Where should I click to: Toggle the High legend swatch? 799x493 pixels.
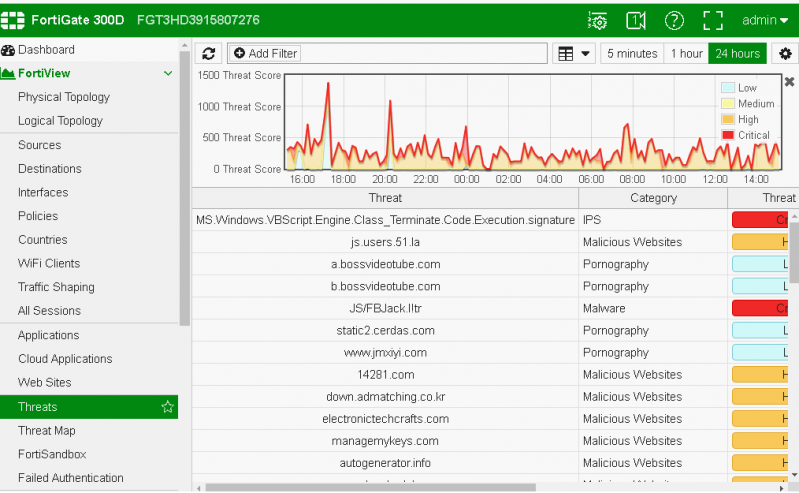[728, 119]
